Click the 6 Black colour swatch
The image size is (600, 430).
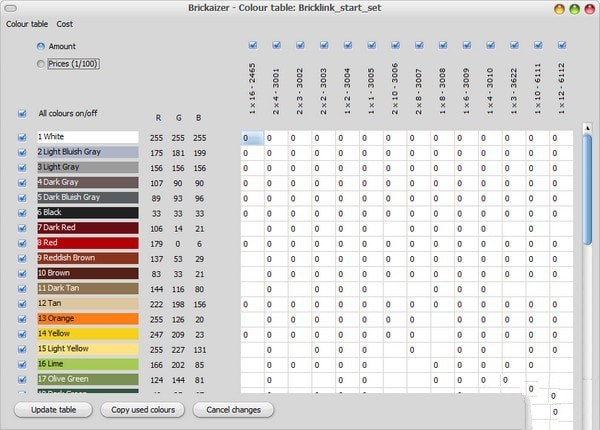point(87,213)
